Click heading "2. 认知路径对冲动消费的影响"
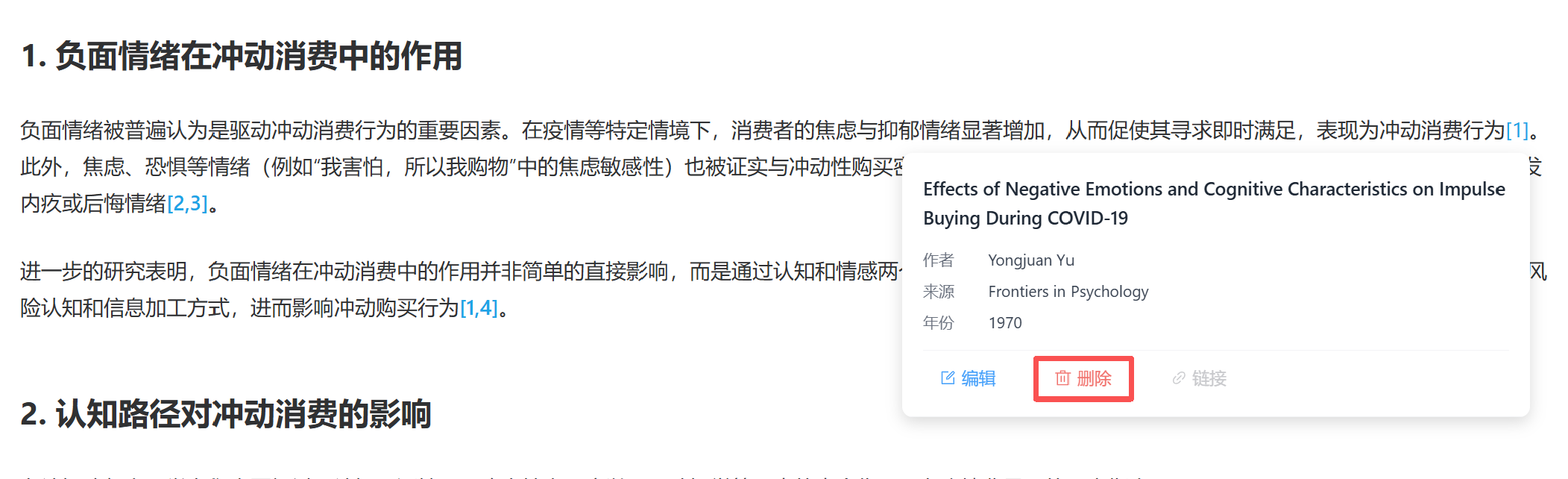 pyautogui.click(x=226, y=414)
